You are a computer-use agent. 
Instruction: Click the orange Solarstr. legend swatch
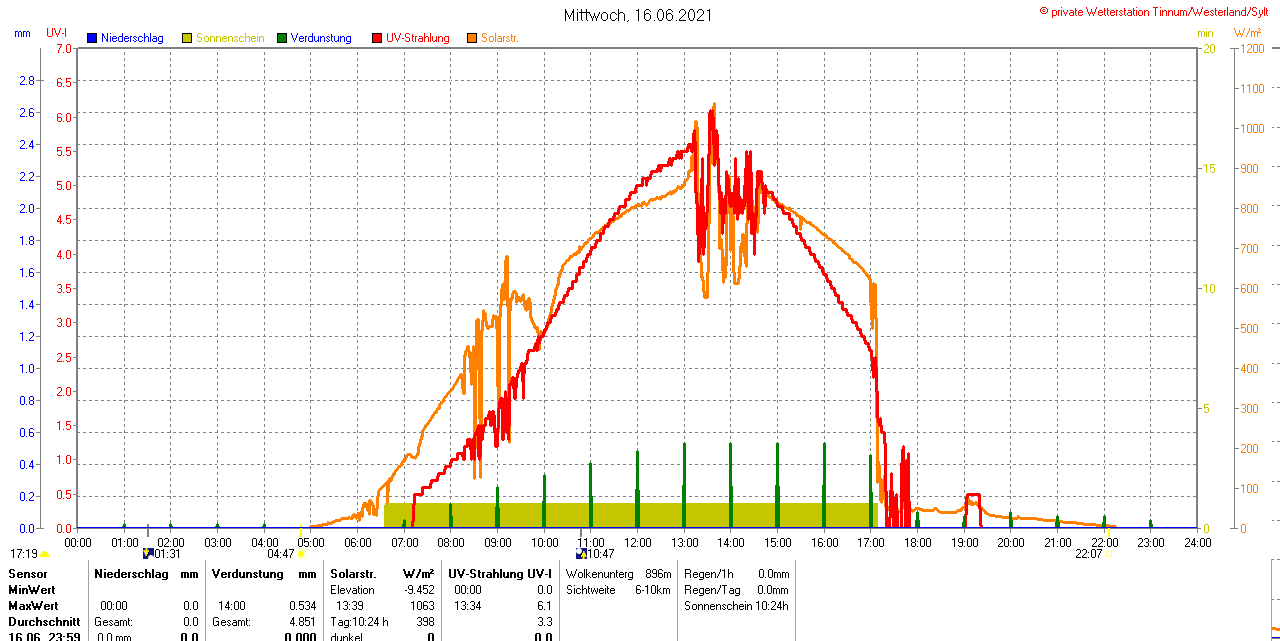(472, 38)
